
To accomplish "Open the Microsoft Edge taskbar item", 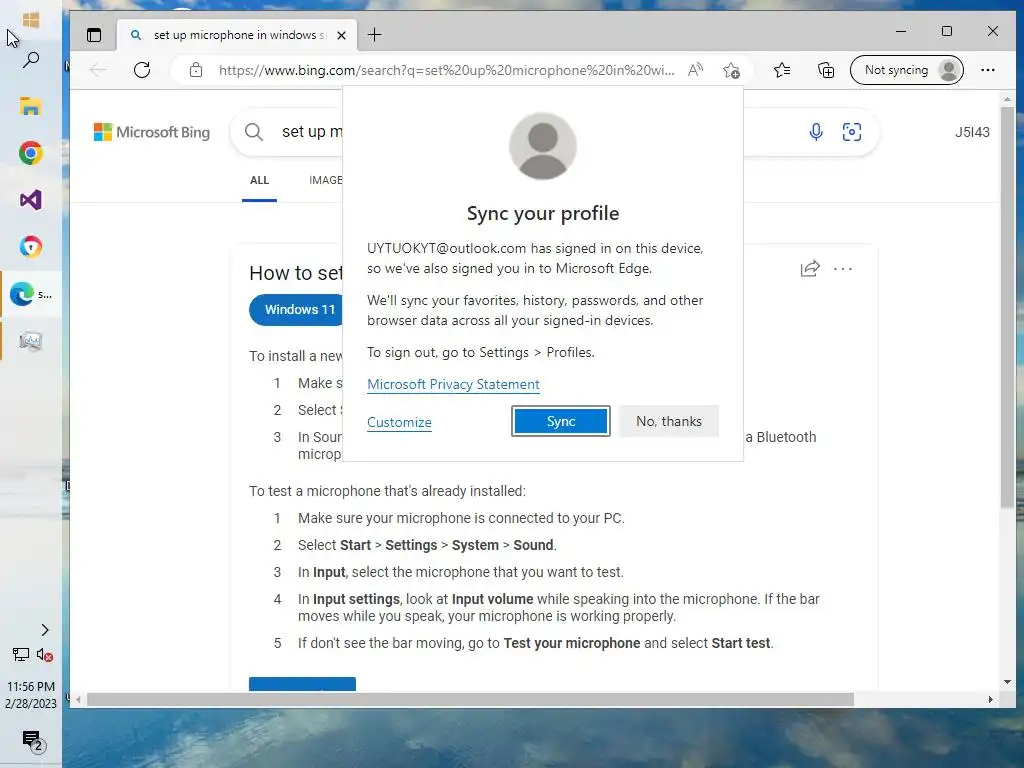I will pyautogui.click(x=31, y=295).
